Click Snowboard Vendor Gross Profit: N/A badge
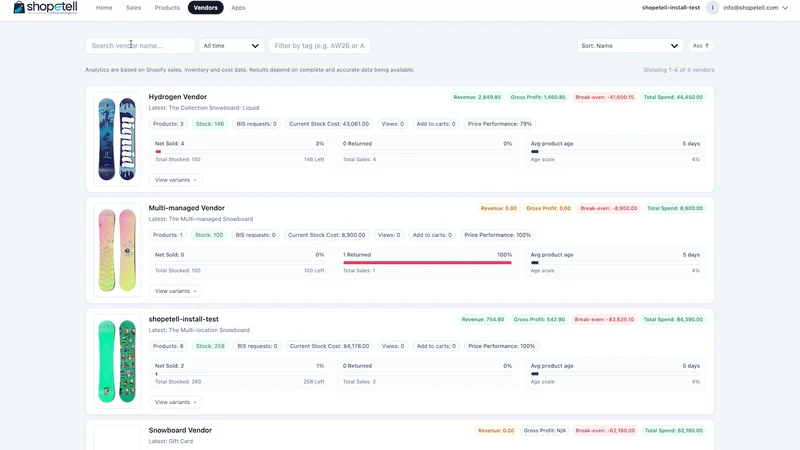This screenshot has height=450, width=800. [x=544, y=431]
